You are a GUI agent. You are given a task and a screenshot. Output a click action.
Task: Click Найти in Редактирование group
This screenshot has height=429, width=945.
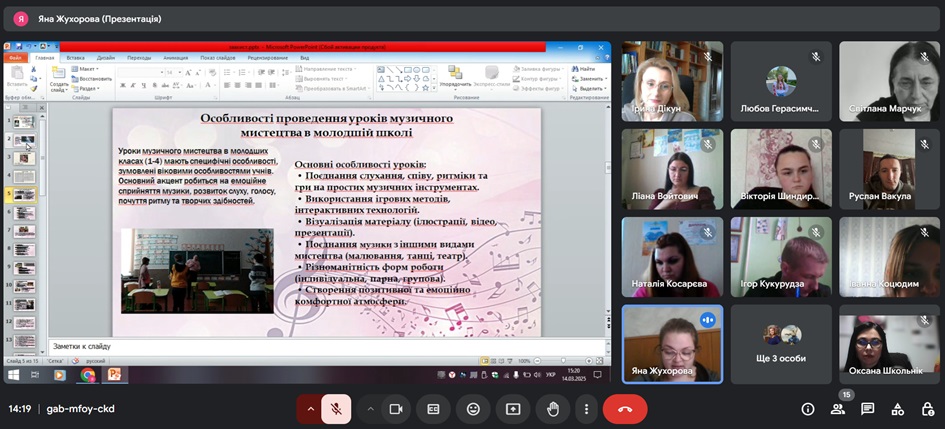pyautogui.click(x=583, y=69)
